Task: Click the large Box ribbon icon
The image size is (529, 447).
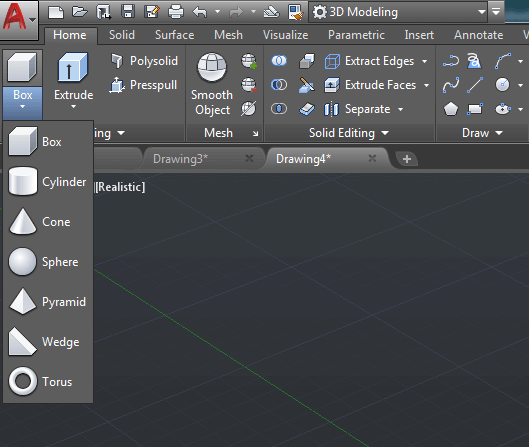Action: pyautogui.click(x=22, y=67)
